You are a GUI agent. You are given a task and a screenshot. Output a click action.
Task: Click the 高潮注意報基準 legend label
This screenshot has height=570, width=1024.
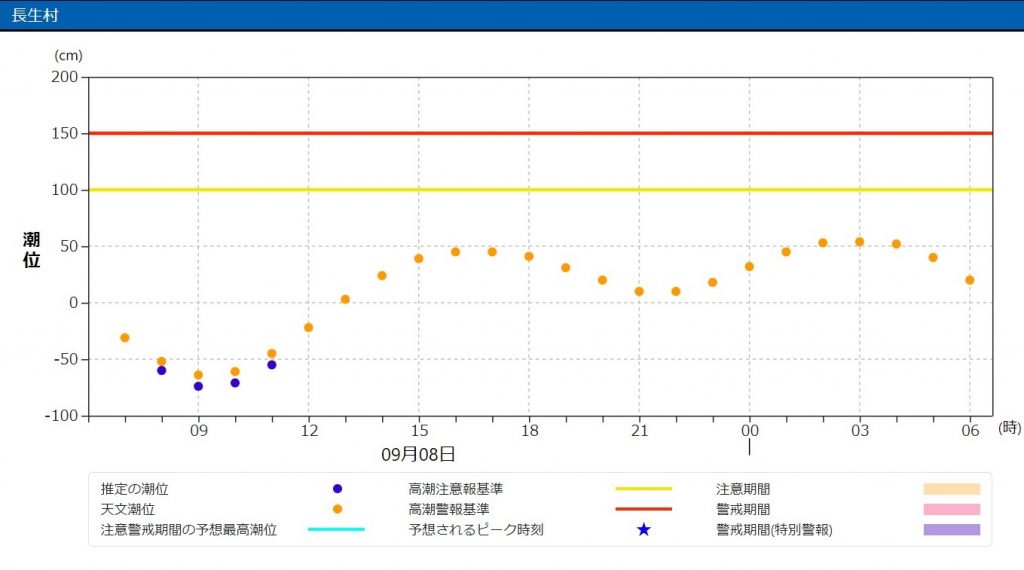(456, 488)
